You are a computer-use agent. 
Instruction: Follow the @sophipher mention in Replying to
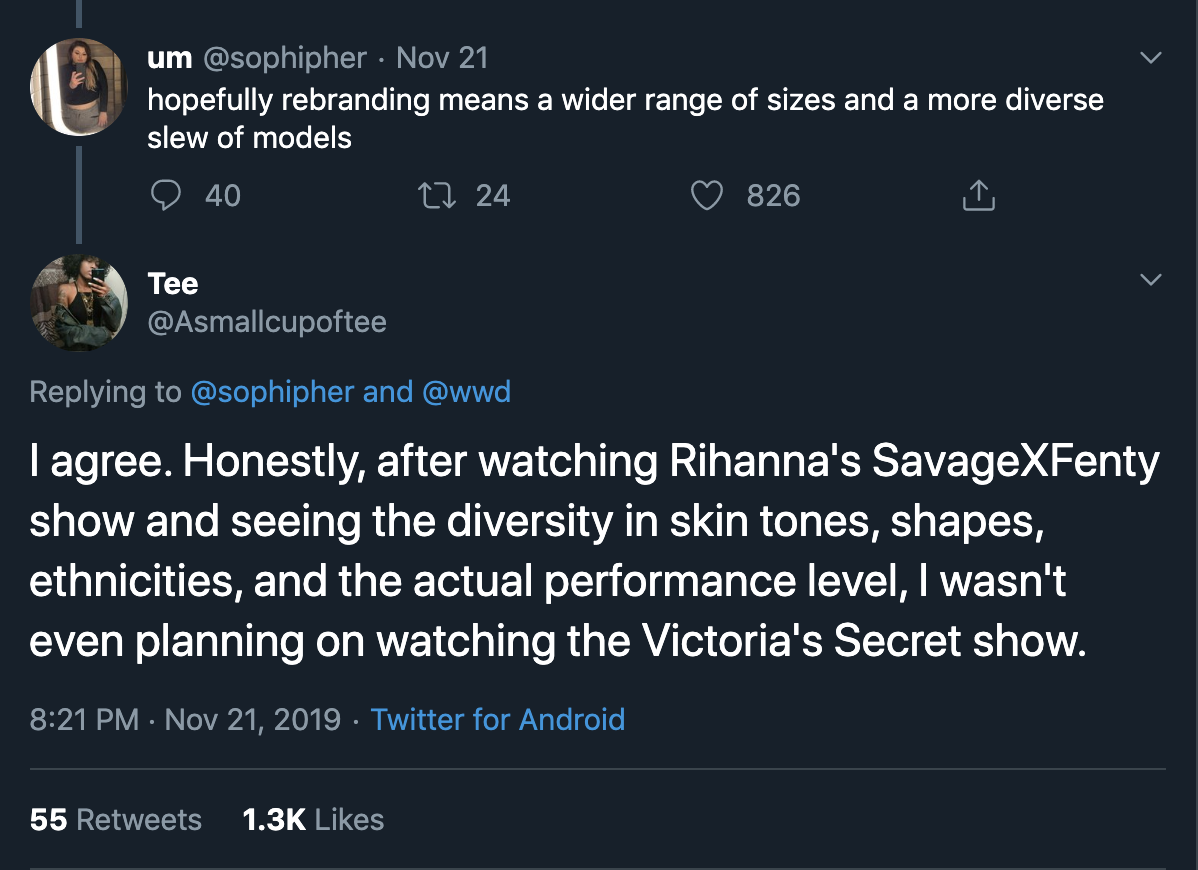(x=272, y=391)
